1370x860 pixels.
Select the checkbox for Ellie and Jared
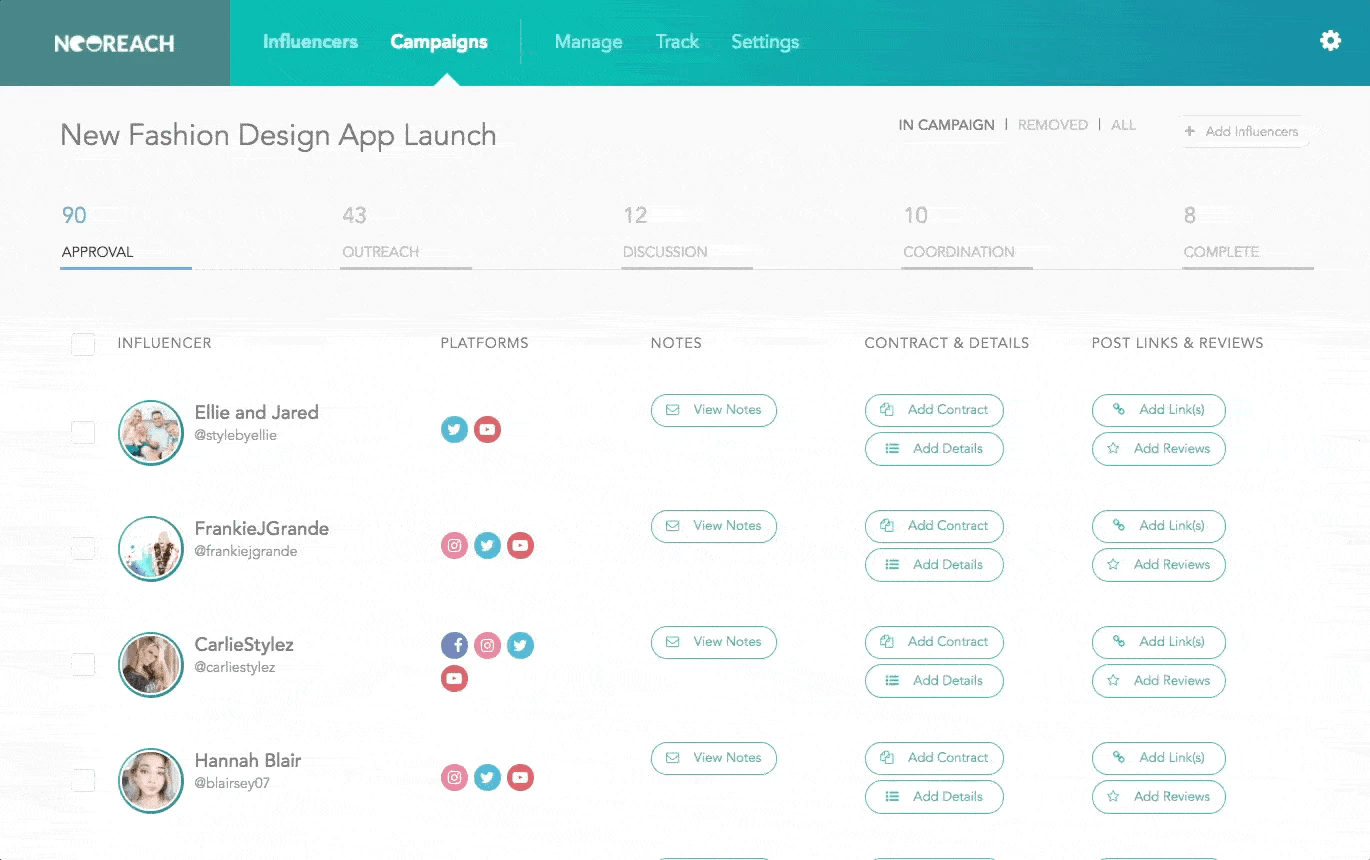click(x=83, y=432)
